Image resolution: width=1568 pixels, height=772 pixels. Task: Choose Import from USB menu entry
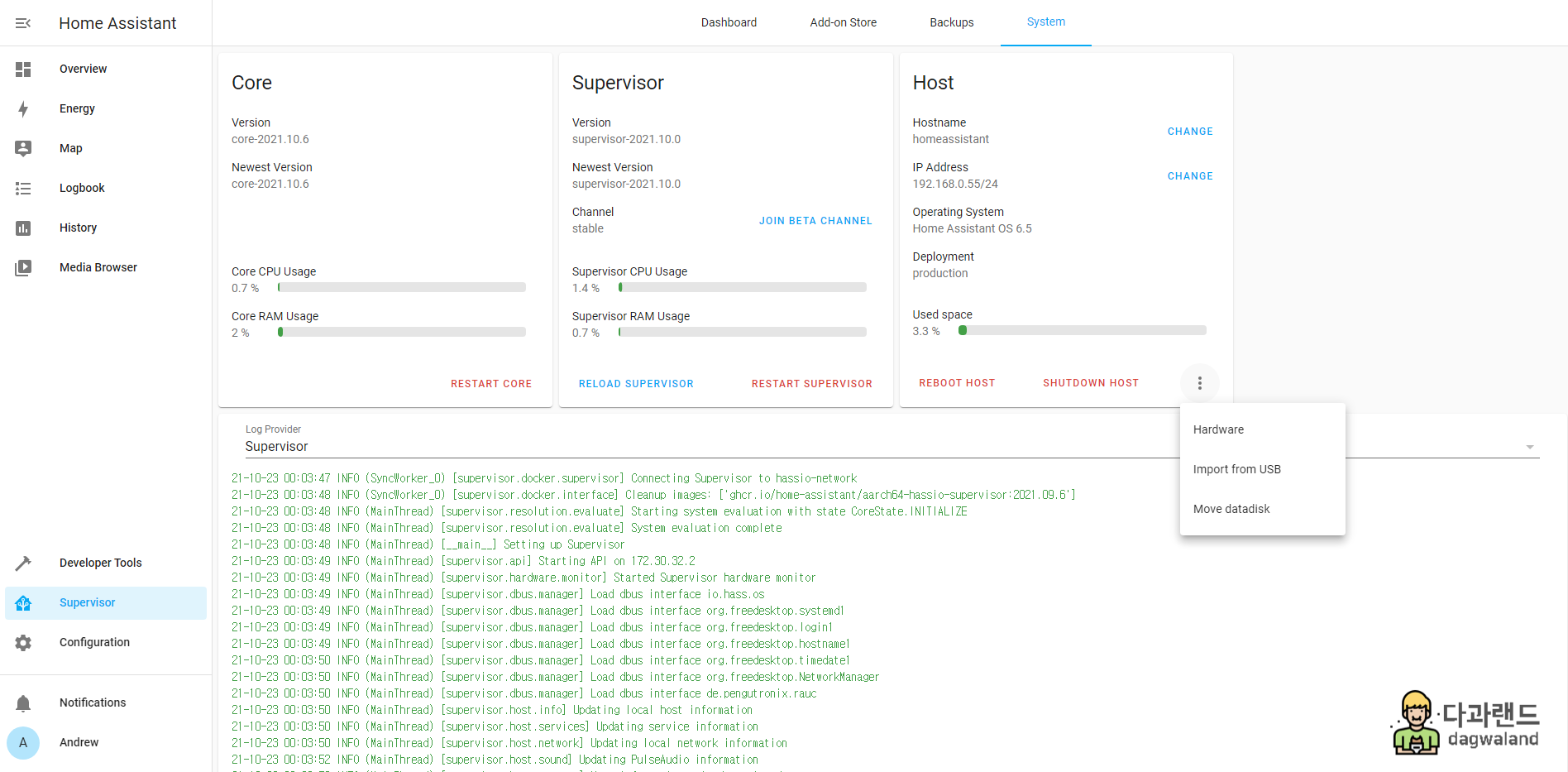pyautogui.click(x=1263, y=469)
